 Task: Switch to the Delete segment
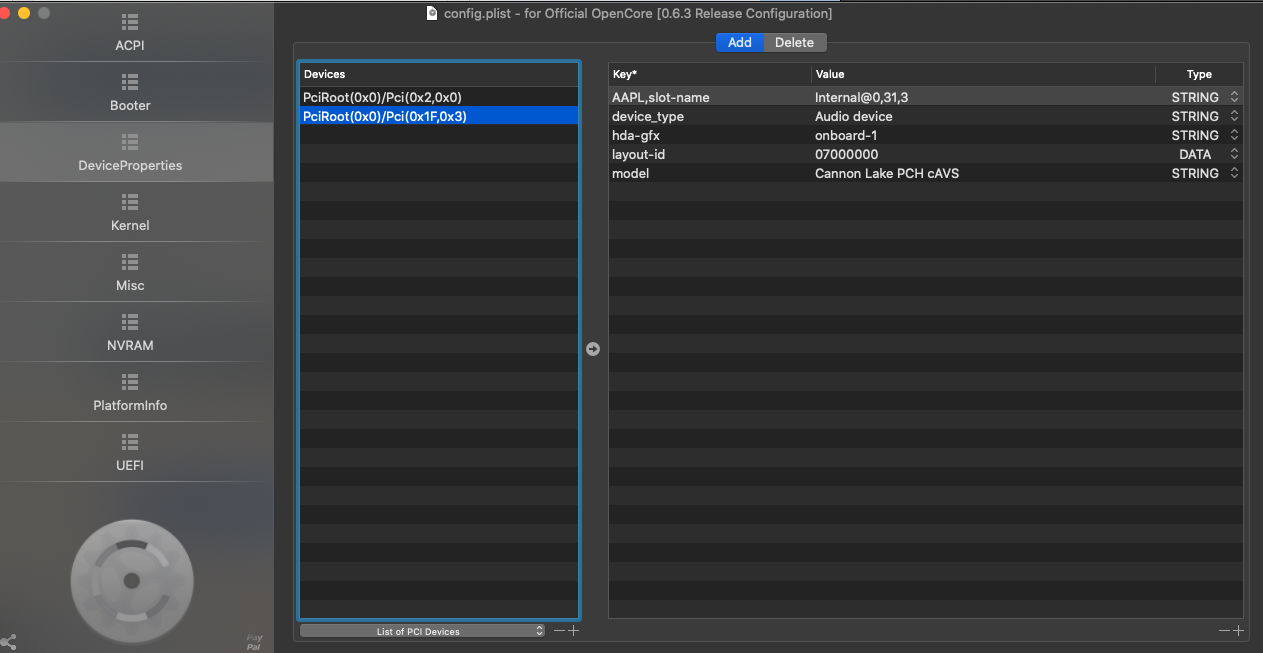coord(795,42)
